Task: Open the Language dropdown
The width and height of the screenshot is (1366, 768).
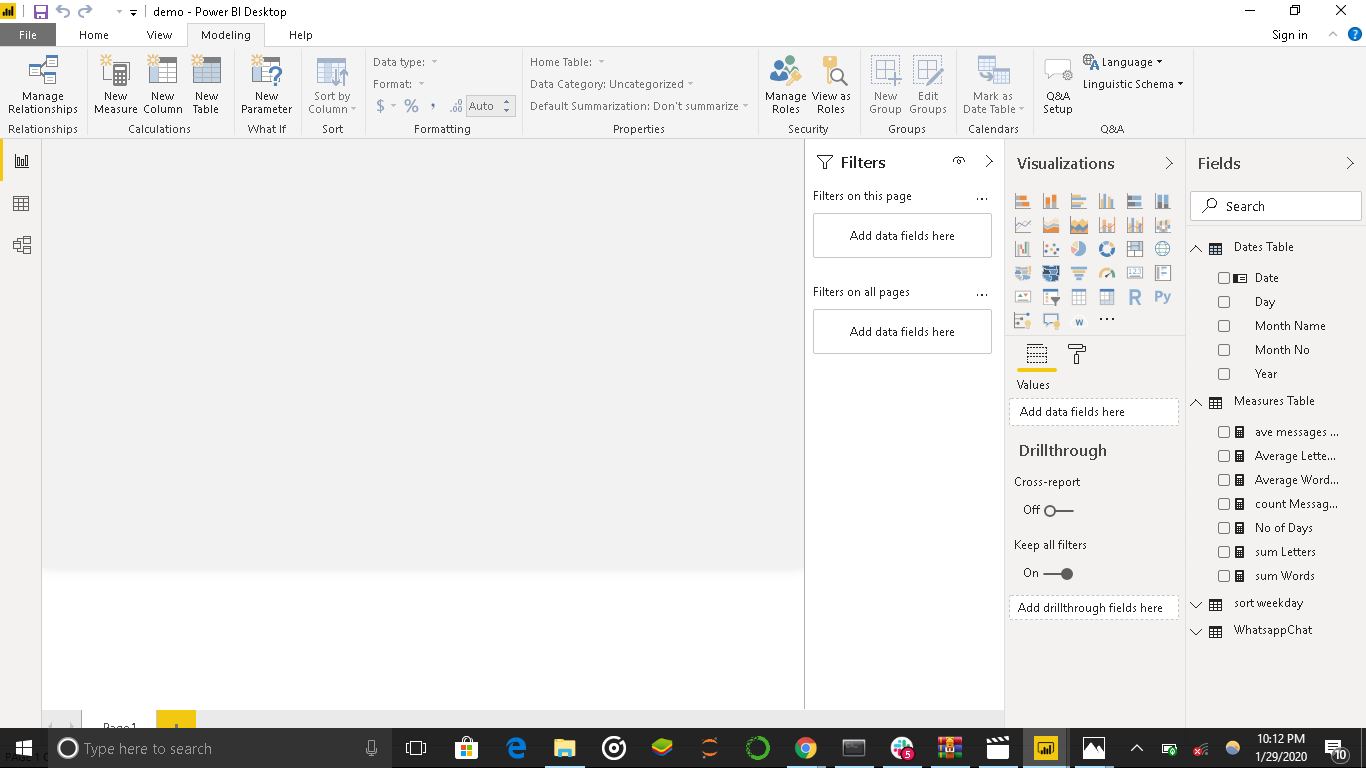Action: pos(1123,62)
